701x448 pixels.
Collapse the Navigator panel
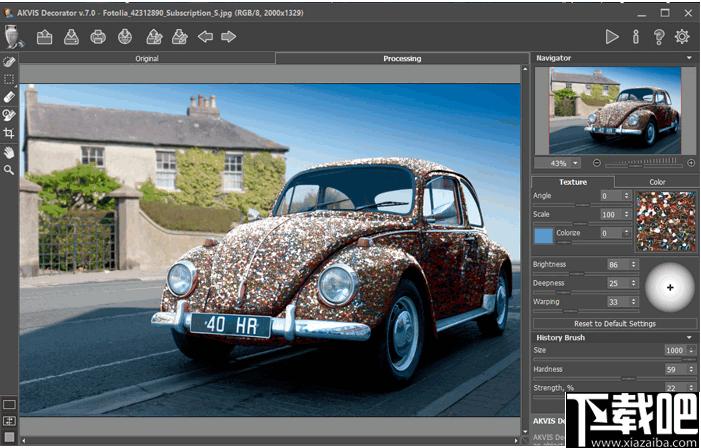689,58
